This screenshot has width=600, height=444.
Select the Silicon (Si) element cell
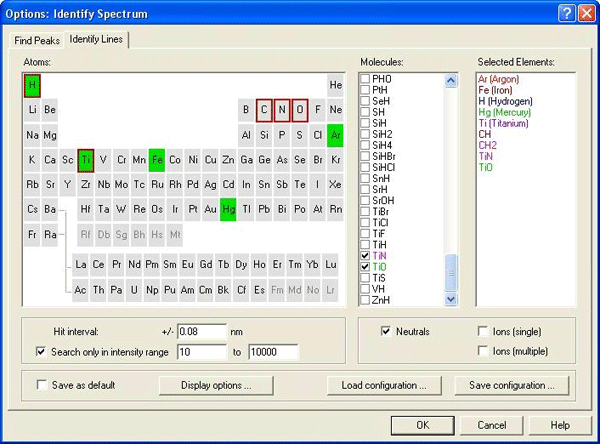click(264, 135)
